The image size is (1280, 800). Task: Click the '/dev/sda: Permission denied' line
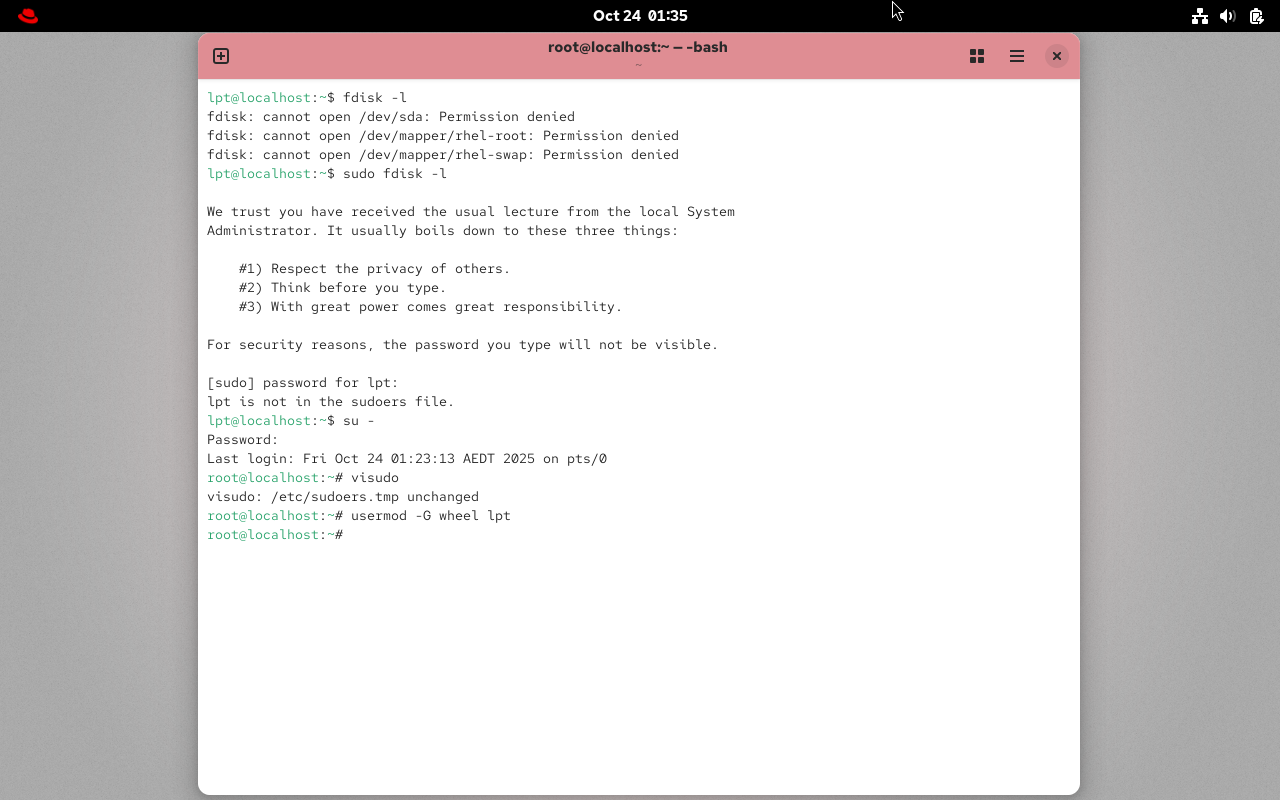pyautogui.click(x=391, y=117)
